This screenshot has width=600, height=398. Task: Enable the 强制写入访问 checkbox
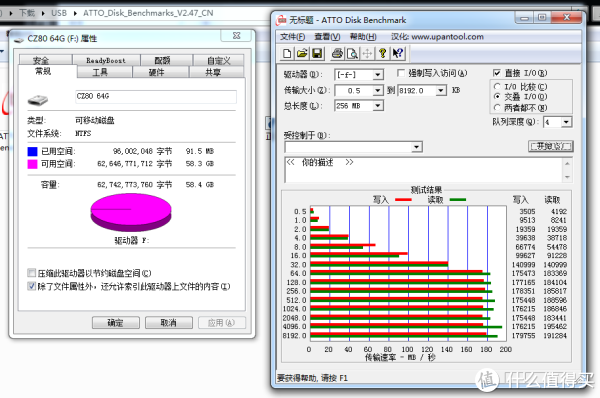pyautogui.click(x=401, y=73)
